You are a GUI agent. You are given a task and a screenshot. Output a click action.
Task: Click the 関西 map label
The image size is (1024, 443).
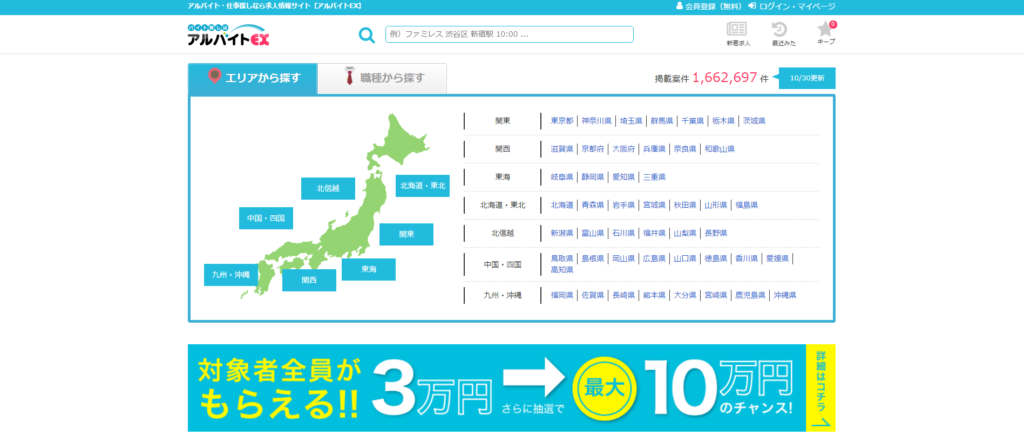point(309,280)
